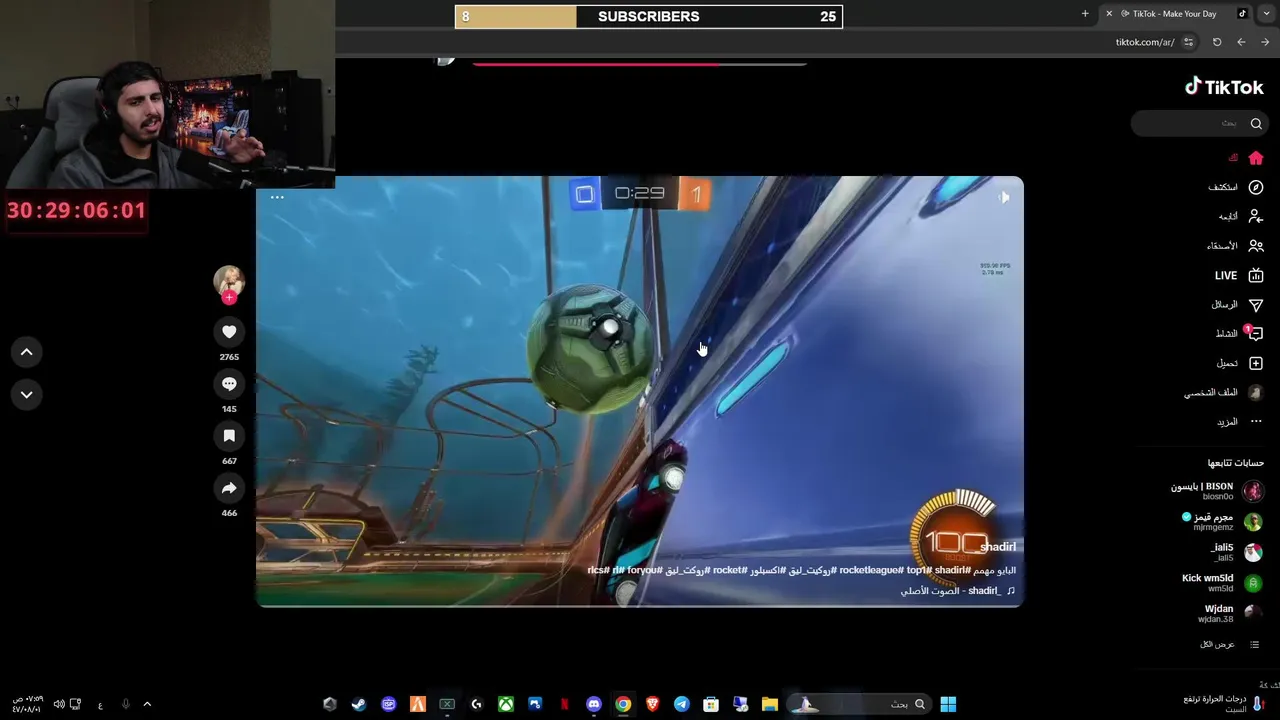Click the magnifier search icon

pyautogui.click(x=1256, y=123)
